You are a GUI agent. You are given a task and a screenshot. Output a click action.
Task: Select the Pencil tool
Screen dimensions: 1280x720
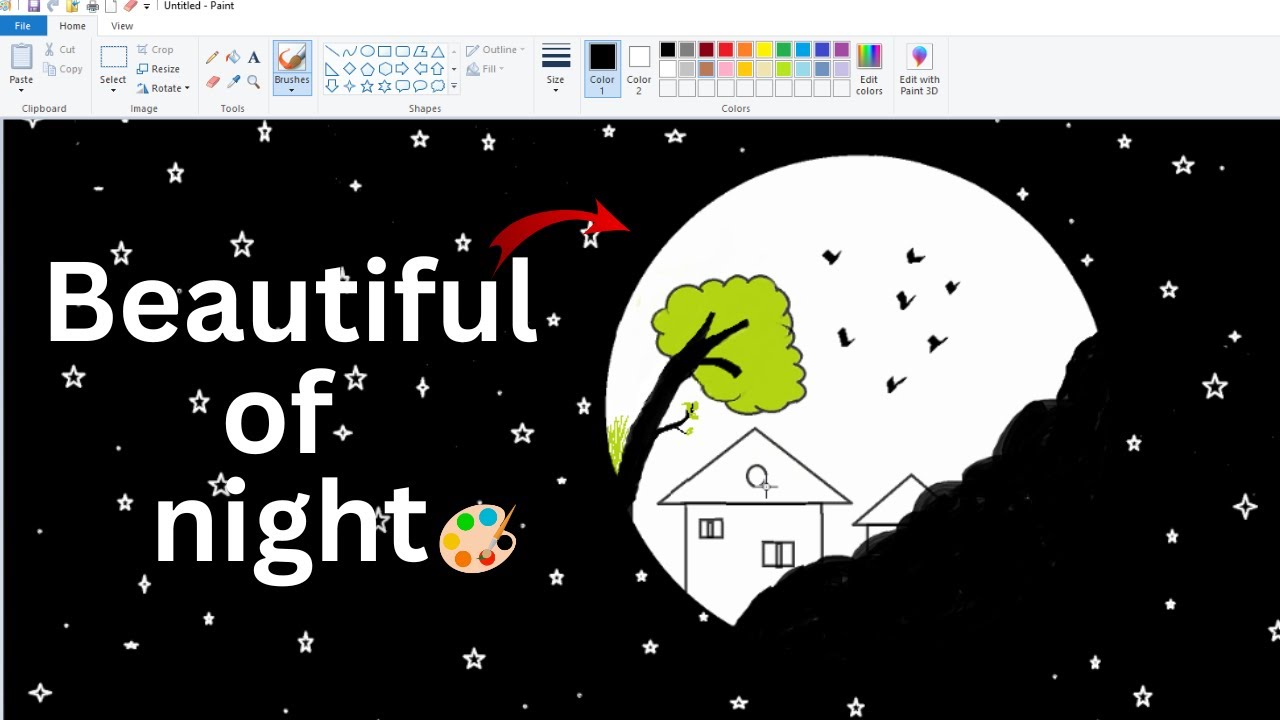click(212, 57)
